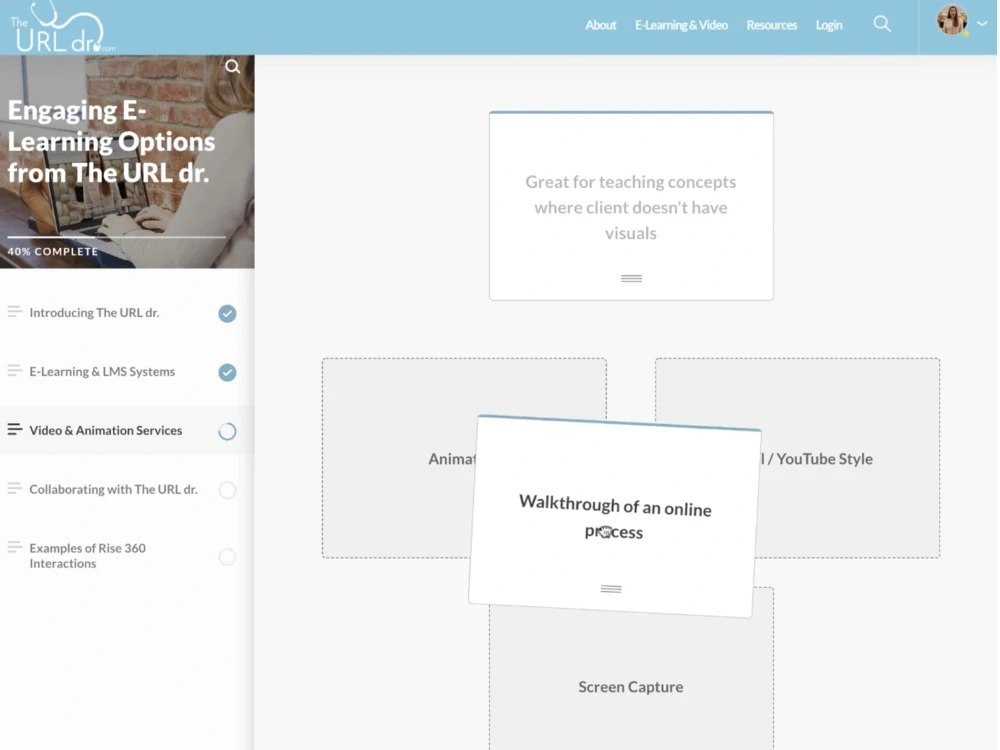
Task: Click lines icon beside Collaborating with The URL dr.
Action: pyautogui.click(x=14, y=489)
